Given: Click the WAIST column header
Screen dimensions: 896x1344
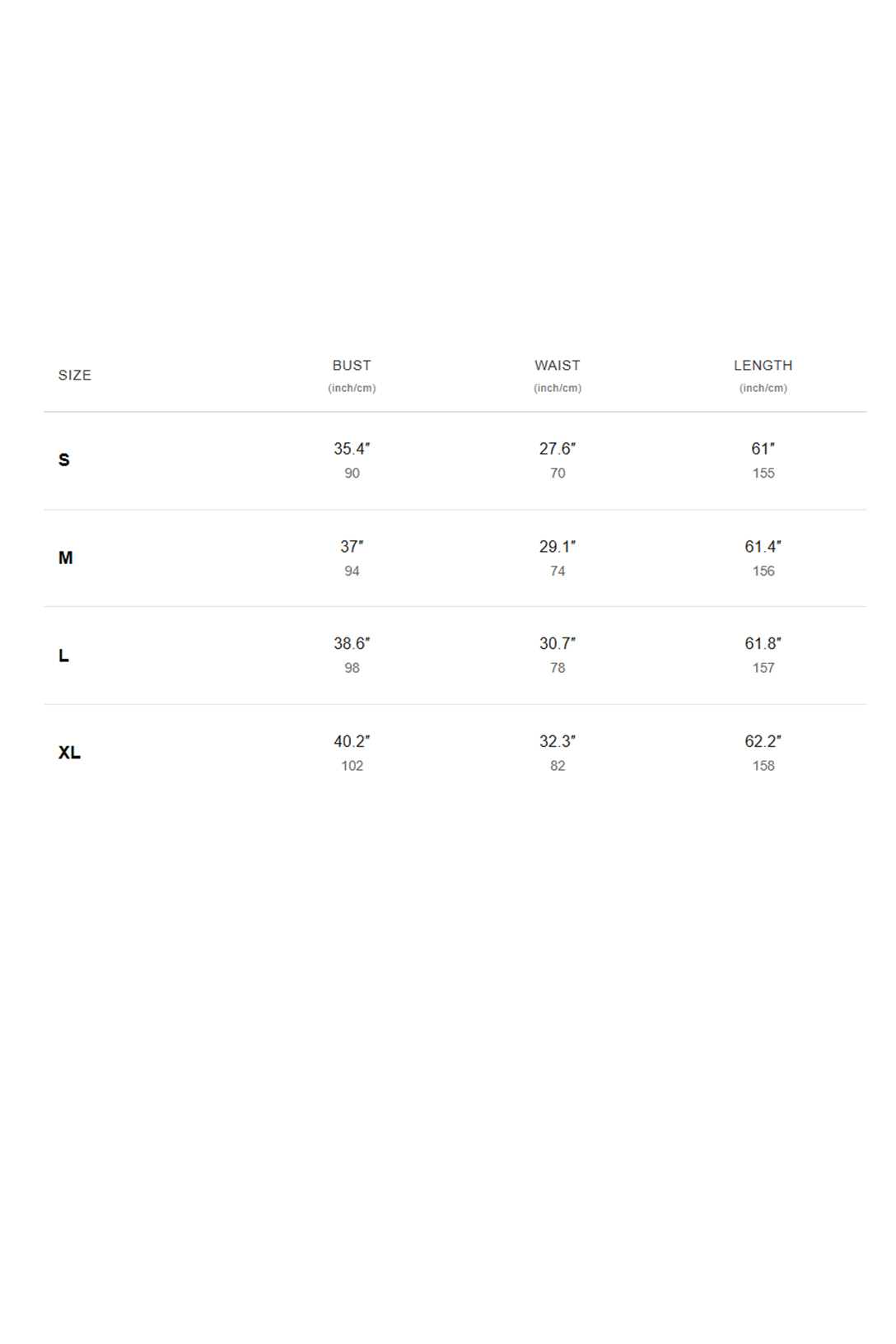Looking at the screenshot, I should [x=558, y=365].
